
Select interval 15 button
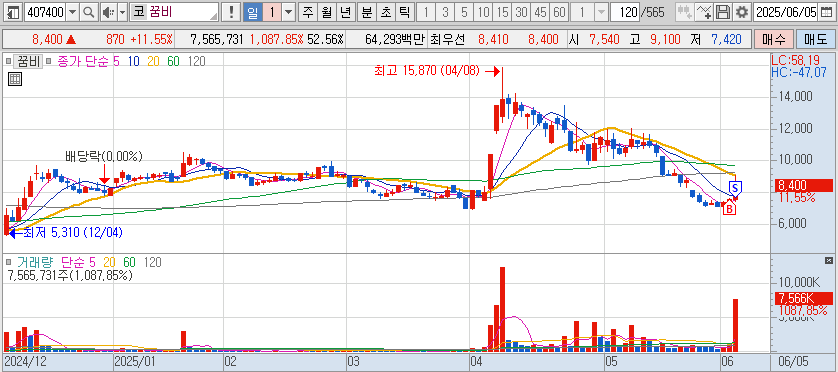coord(502,12)
